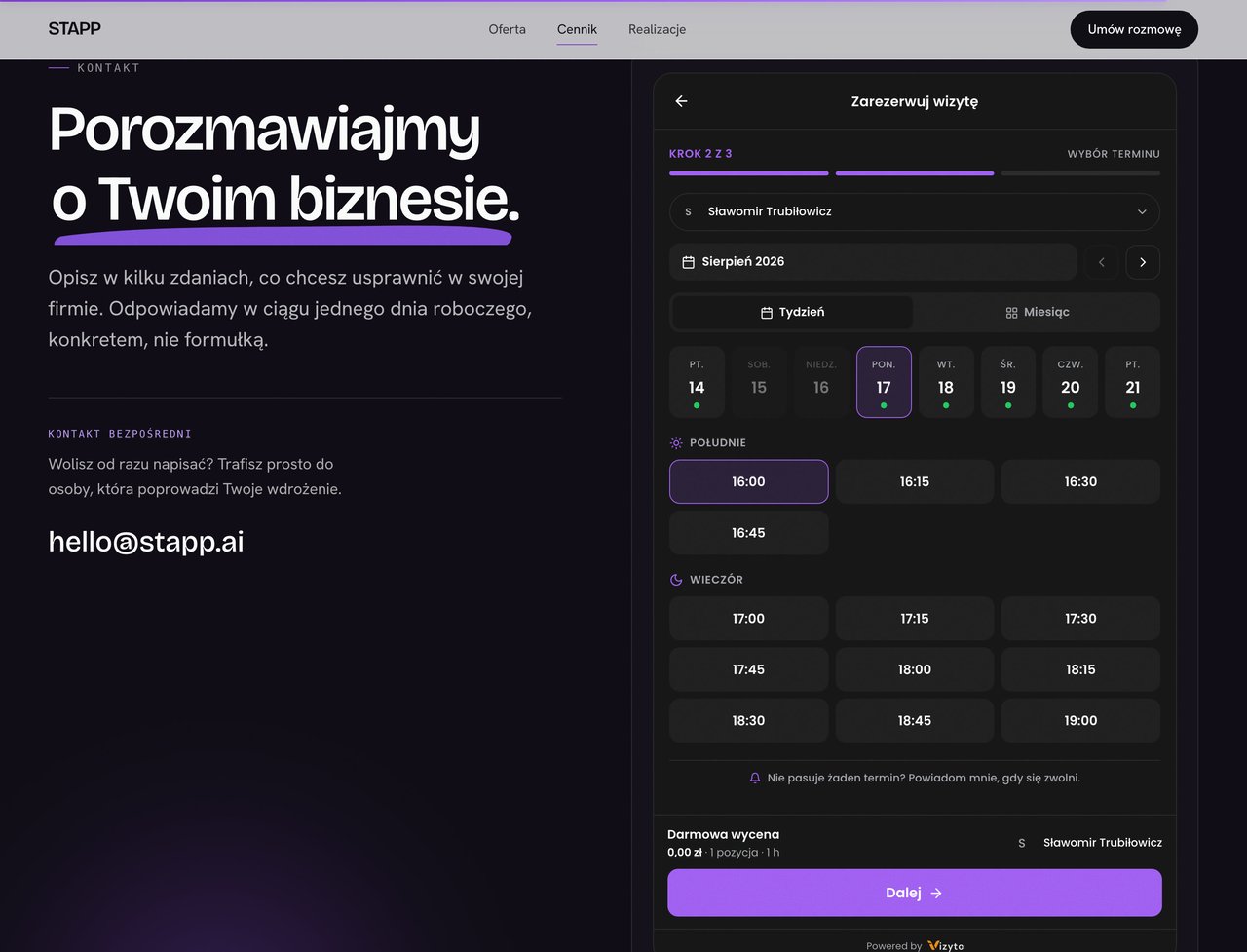
Task: Click the WYBÓR TERMINU label
Action: click(1114, 154)
